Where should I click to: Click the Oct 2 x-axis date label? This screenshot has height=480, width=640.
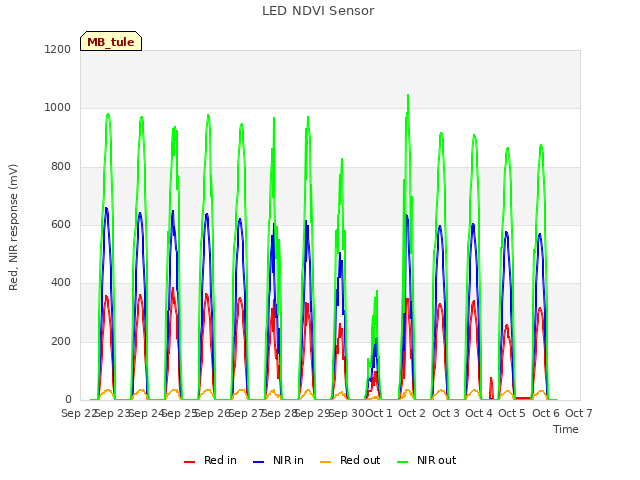(412, 413)
